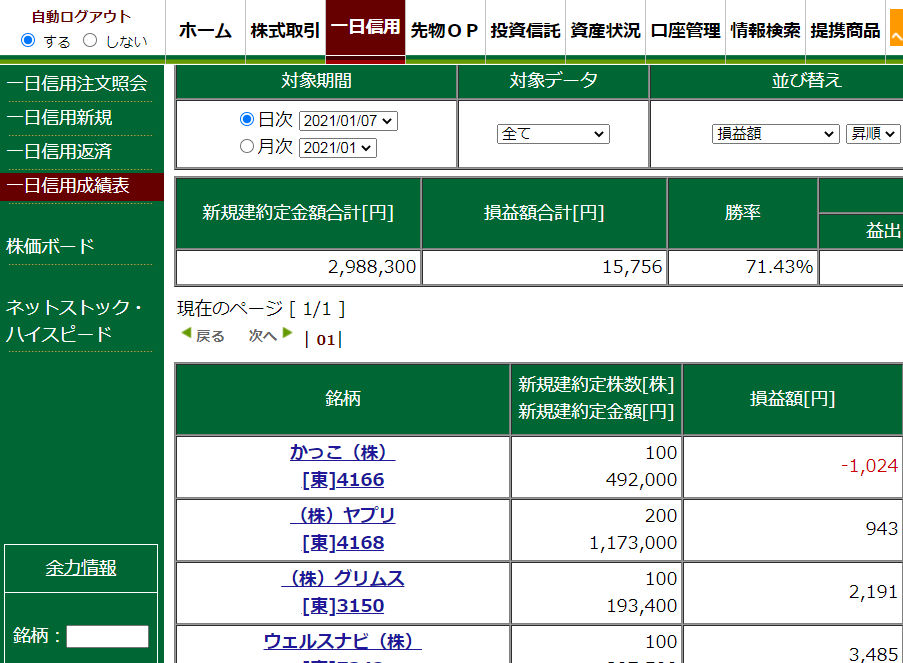Click the 戻る pagination link

click(210, 336)
